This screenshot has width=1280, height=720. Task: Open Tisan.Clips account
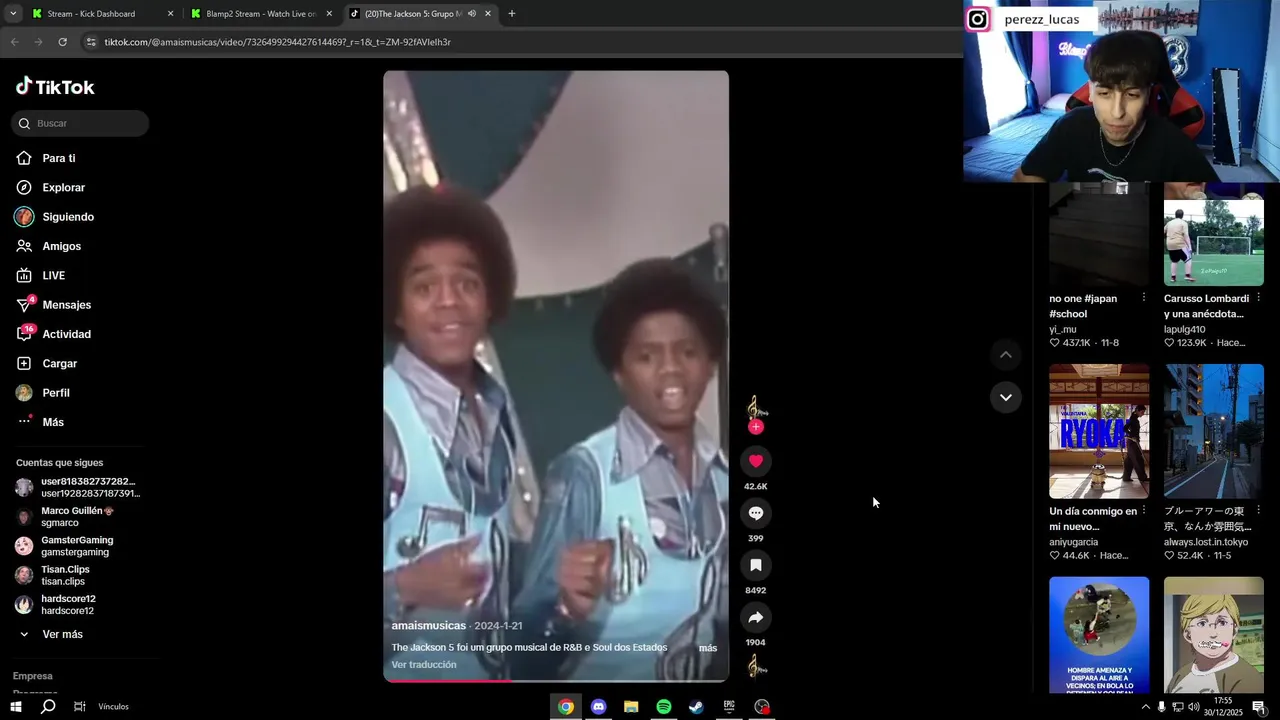pos(65,575)
